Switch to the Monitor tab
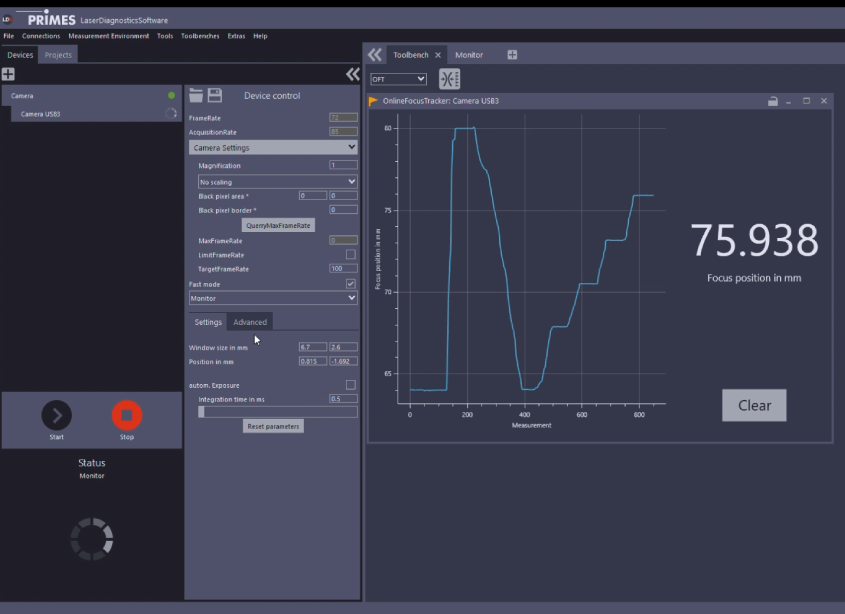The width and height of the screenshot is (845, 614). [469, 55]
